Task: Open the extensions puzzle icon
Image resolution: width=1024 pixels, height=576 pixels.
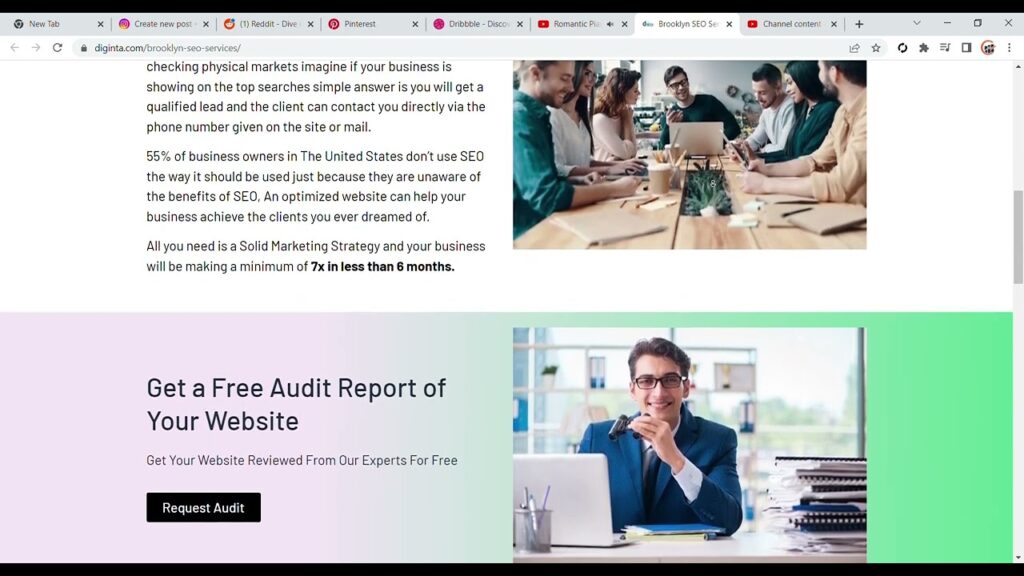Action: tap(923, 48)
